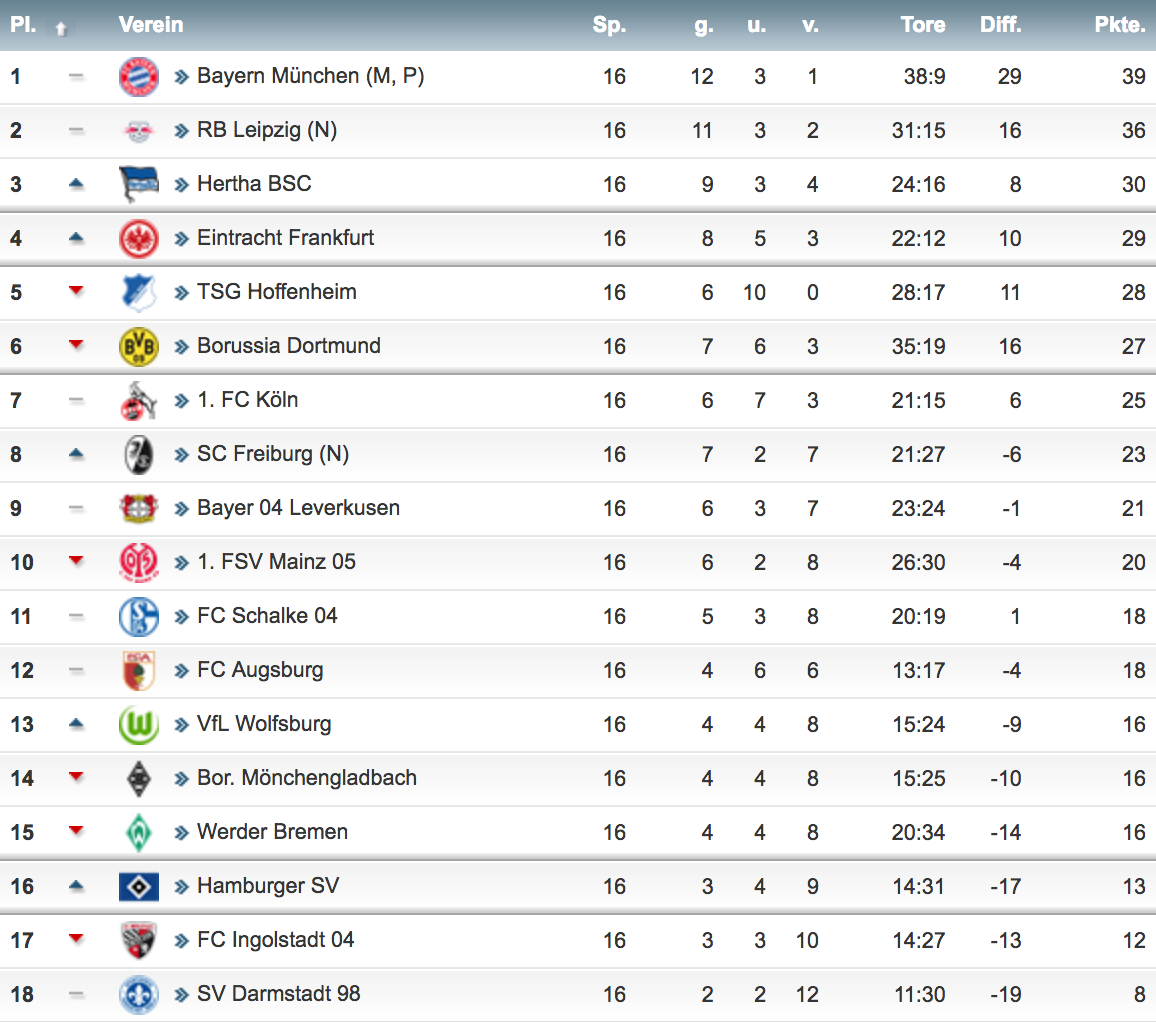Click the FC Schalke 04 crest
This screenshot has width=1156, height=1022.
(x=138, y=616)
